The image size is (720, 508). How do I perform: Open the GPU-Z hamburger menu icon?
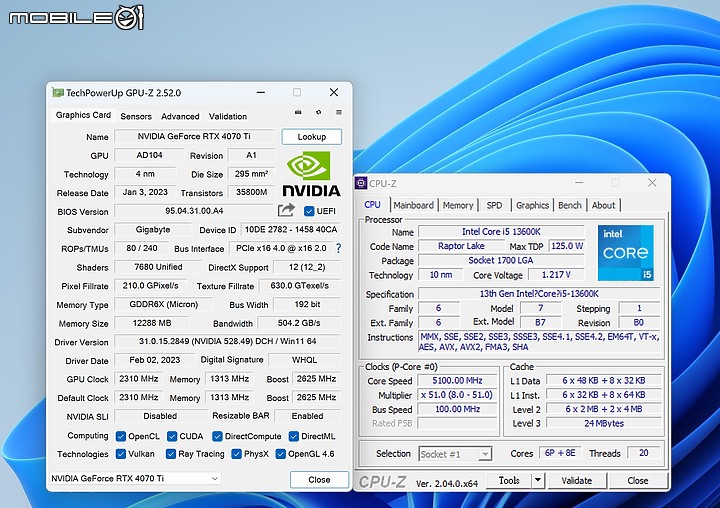tap(339, 112)
